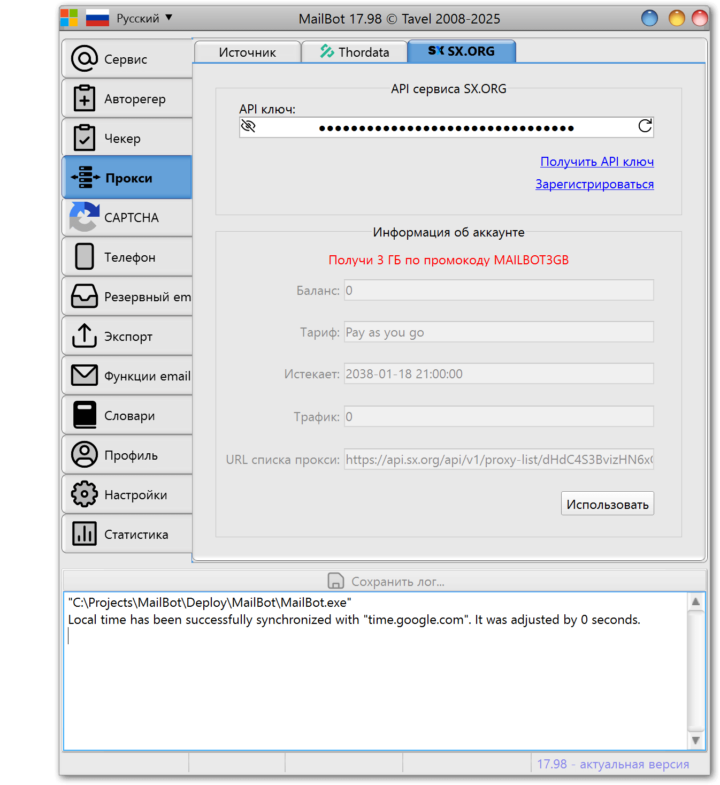The height and width of the screenshot is (785, 720).
Task: Click the Получить API ключ link
Action: click(x=597, y=161)
